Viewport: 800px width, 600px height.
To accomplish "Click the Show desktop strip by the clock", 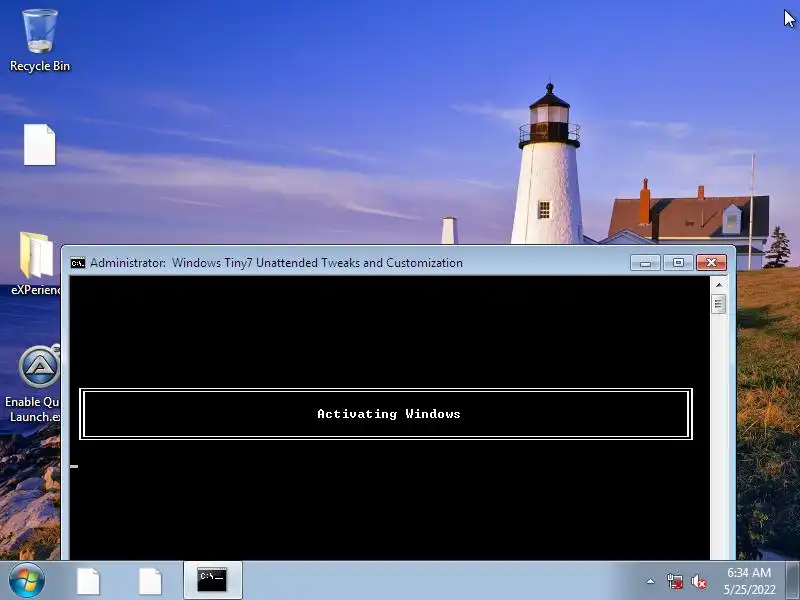I will [x=793, y=581].
